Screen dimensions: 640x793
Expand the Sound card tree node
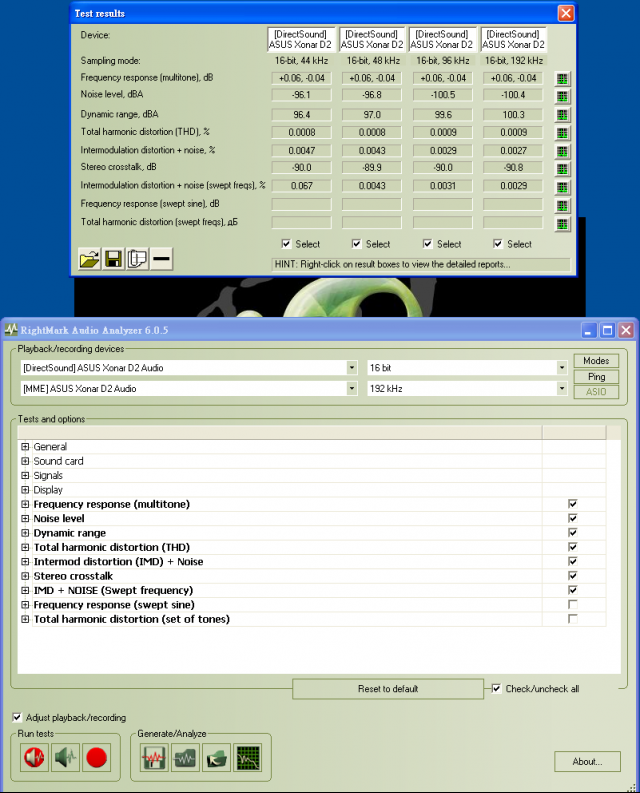tap(25, 461)
